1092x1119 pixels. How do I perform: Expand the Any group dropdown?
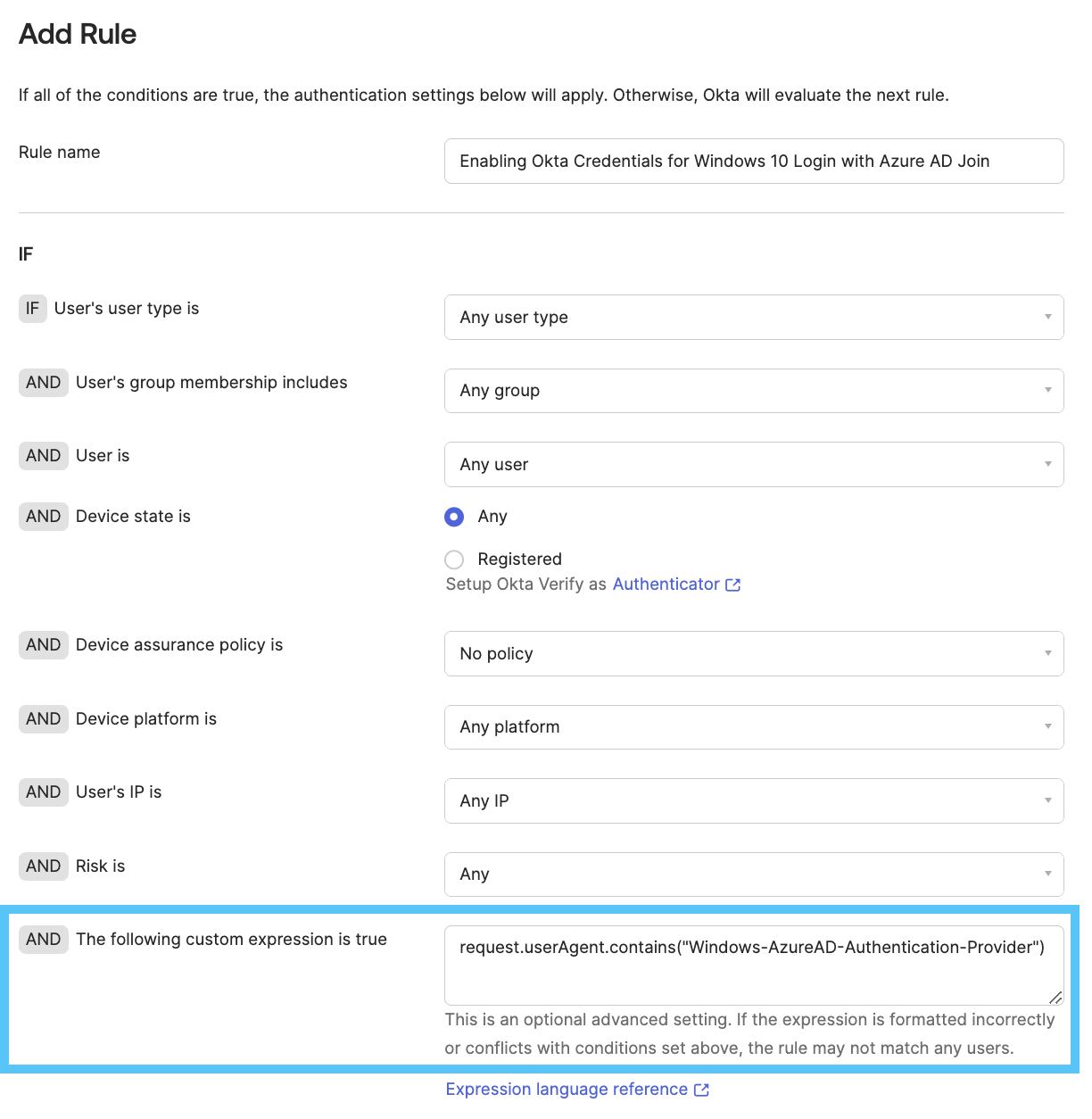(x=753, y=391)
